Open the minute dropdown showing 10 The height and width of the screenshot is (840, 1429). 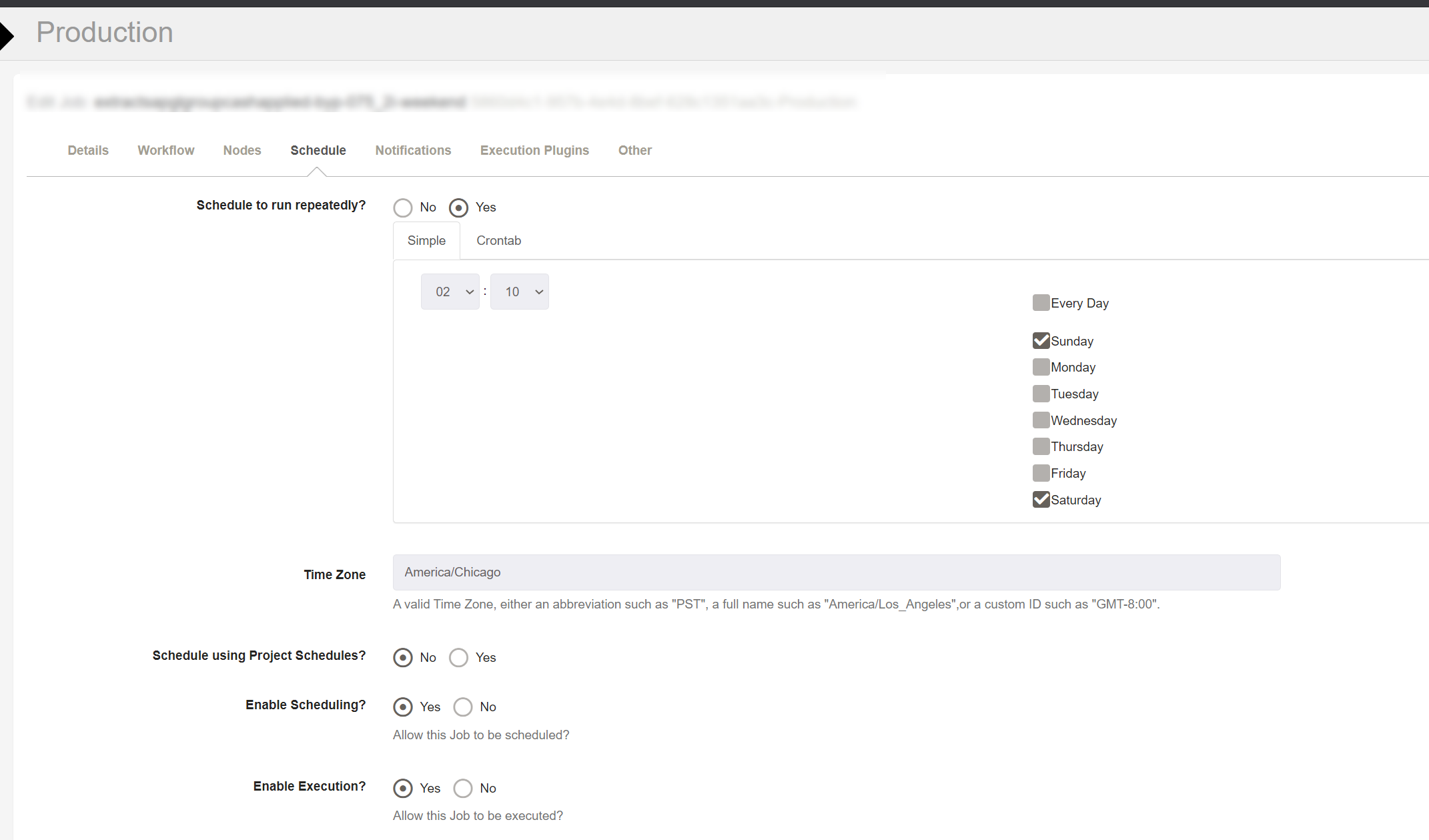coord(519,292)
